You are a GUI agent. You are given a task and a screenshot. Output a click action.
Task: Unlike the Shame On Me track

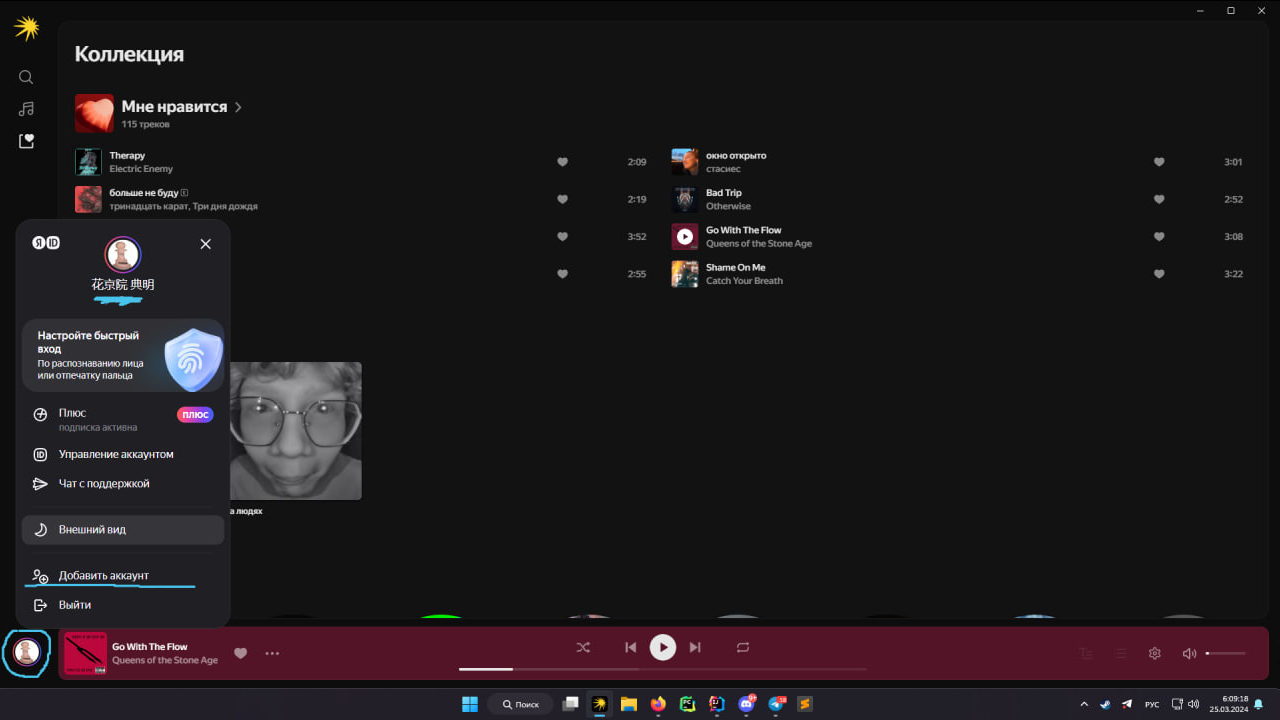point(1159,274)
